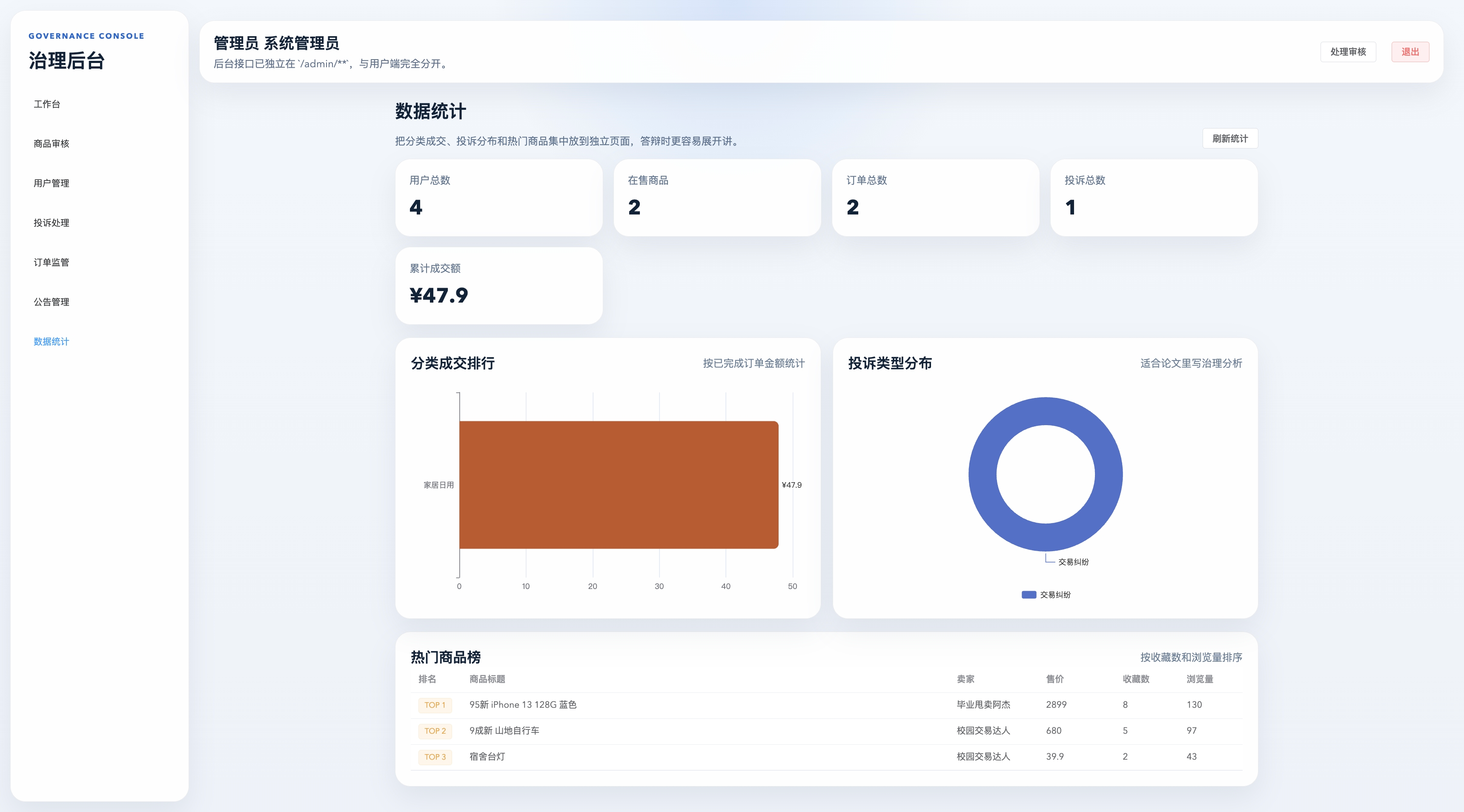
Task: Click the 管理员 系统管理员 header title
Action: tap(276, 43)
